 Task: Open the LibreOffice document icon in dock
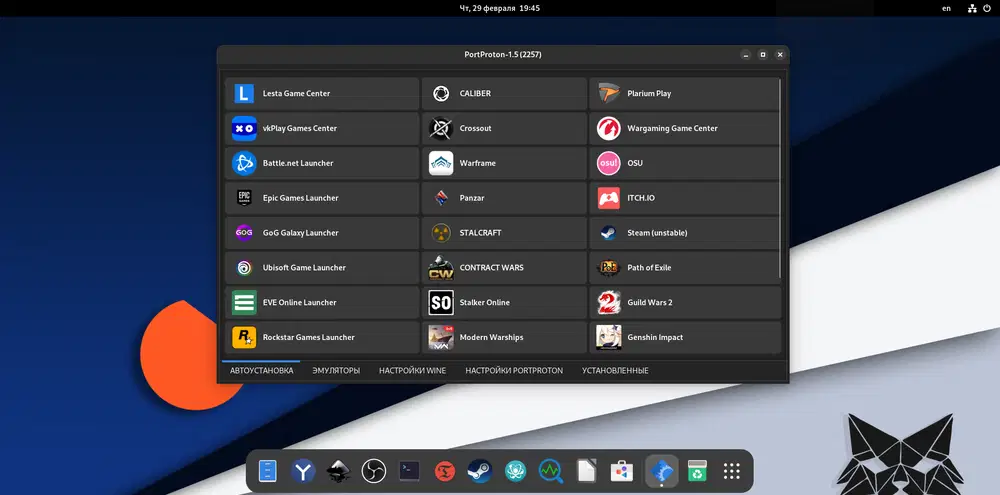point(585,471)
